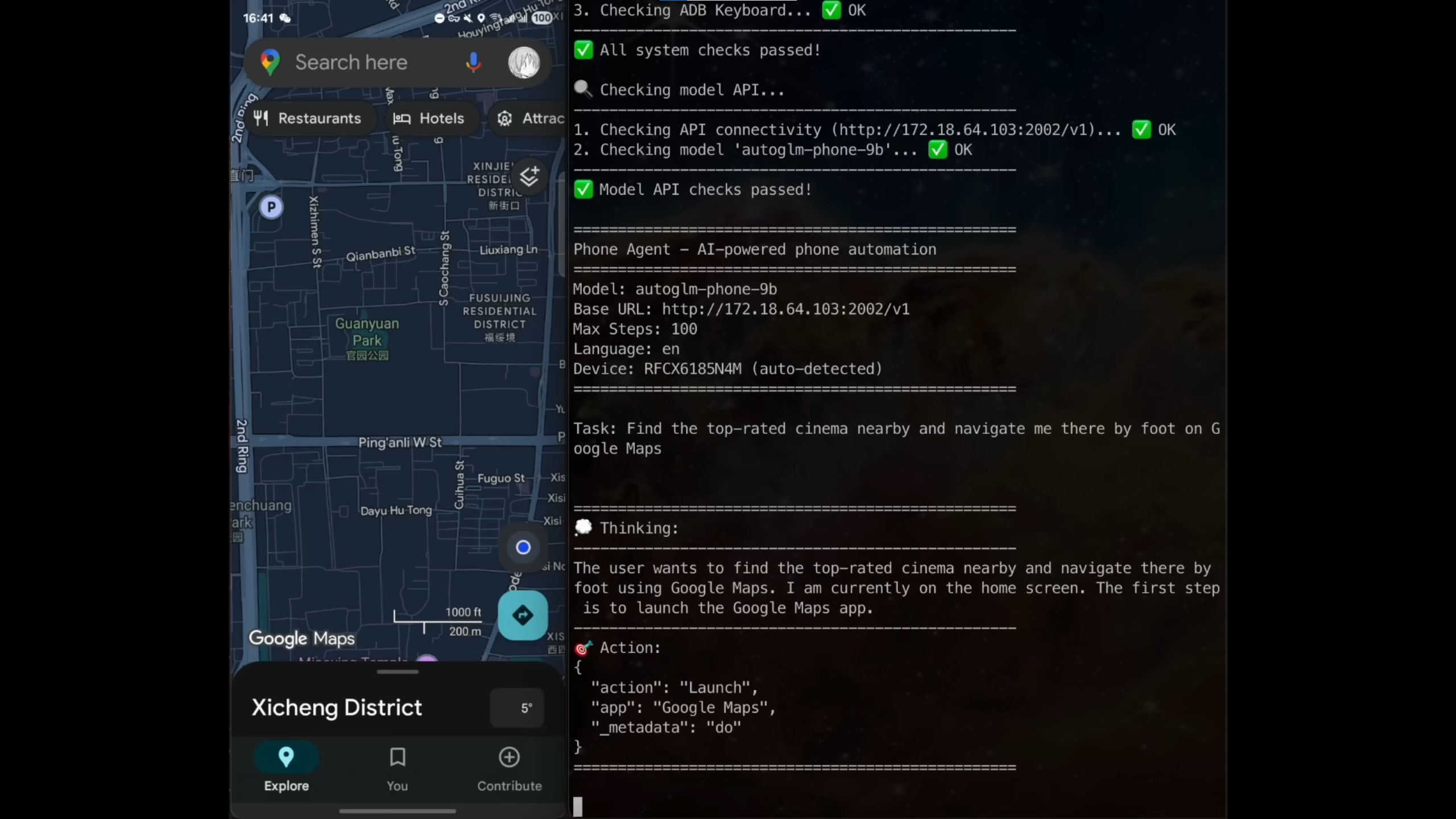Viewport: 1456px width, 819px height.
Task: Tap the Restaurants filter button
Action: pos(311,118)
